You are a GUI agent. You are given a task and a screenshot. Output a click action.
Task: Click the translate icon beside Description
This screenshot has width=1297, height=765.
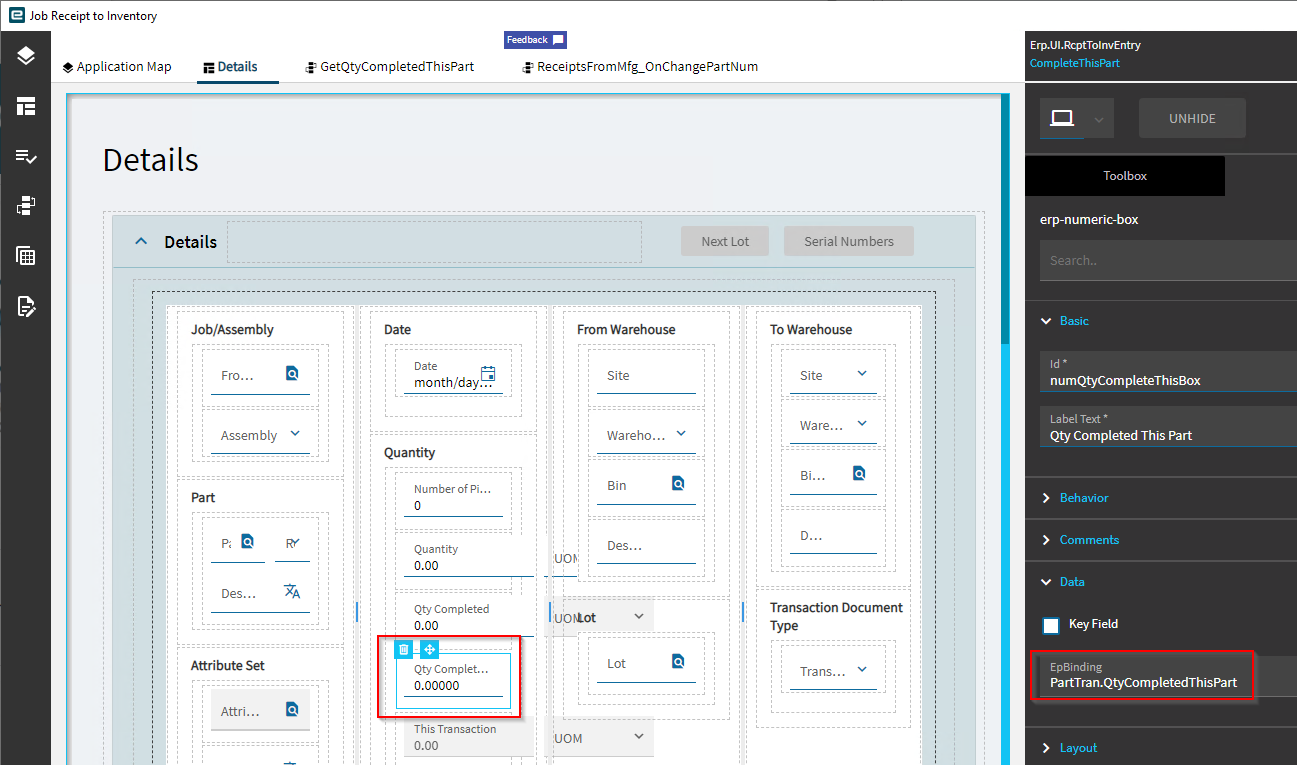[x=292, y=591]
